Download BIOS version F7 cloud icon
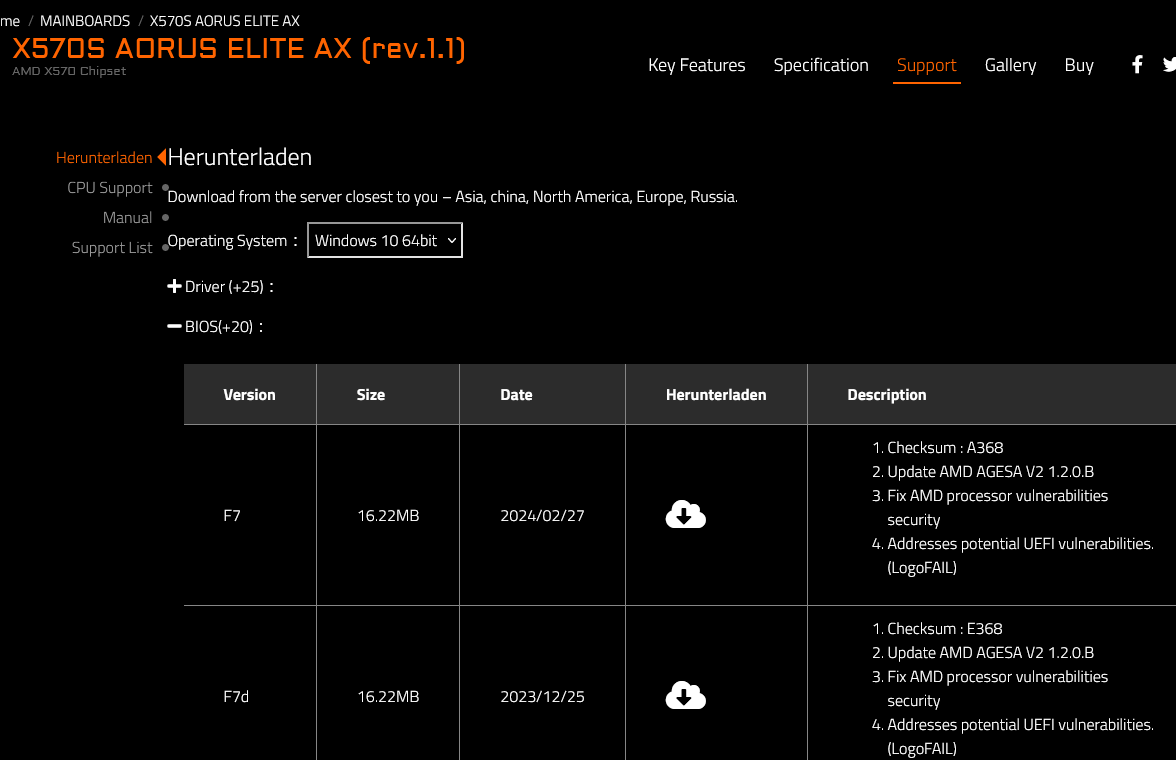Image resolution: width=1176 pixels, height=760 pixels. [x=686, y=515]
